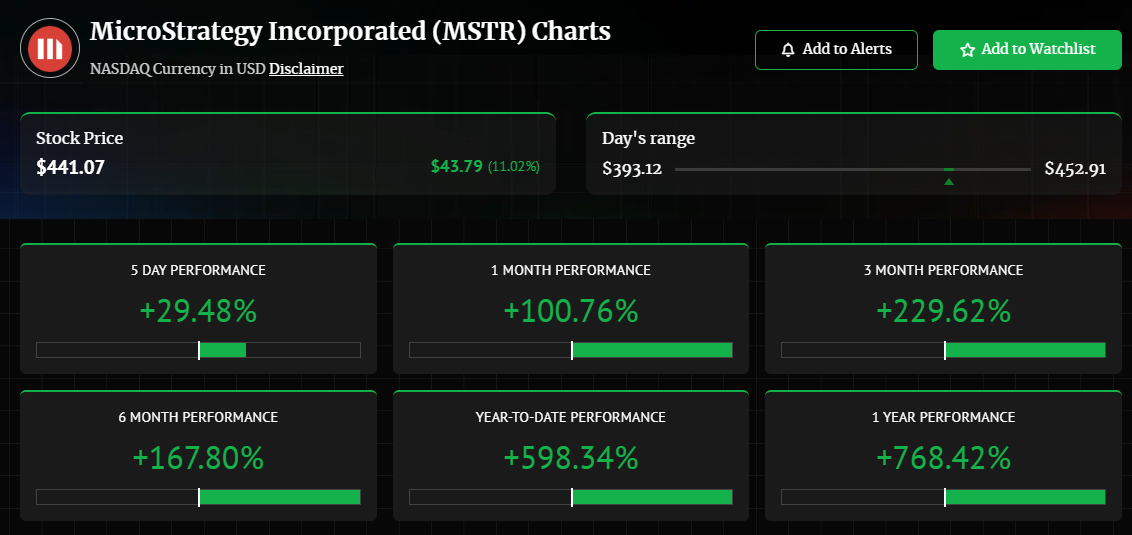Click the price change $43.79
This screenshot has height=535, width=1132.
456,166
